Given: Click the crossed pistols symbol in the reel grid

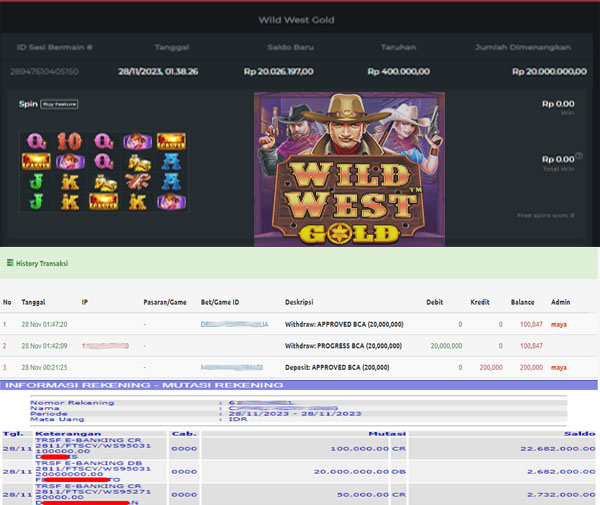Looking at the screenshot, I should click(137, 182).
